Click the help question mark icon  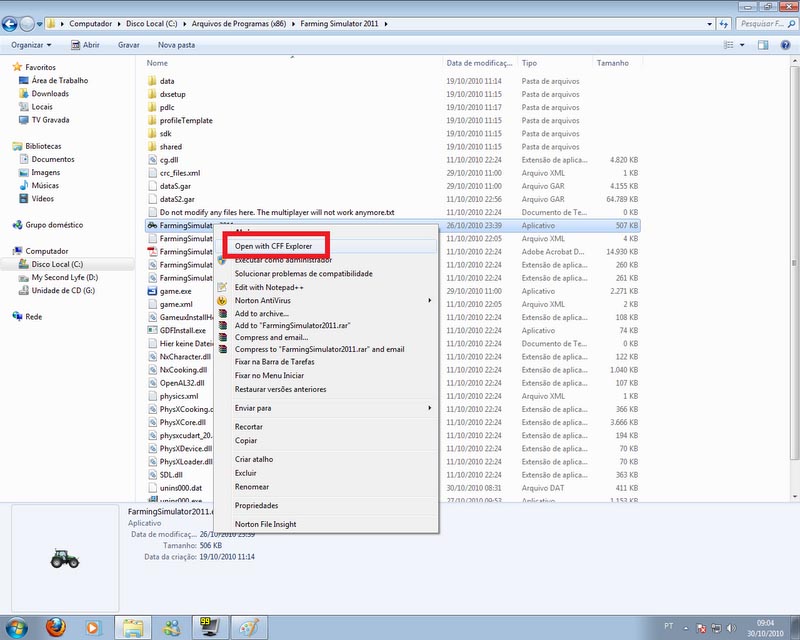click(x=784, y=45)
